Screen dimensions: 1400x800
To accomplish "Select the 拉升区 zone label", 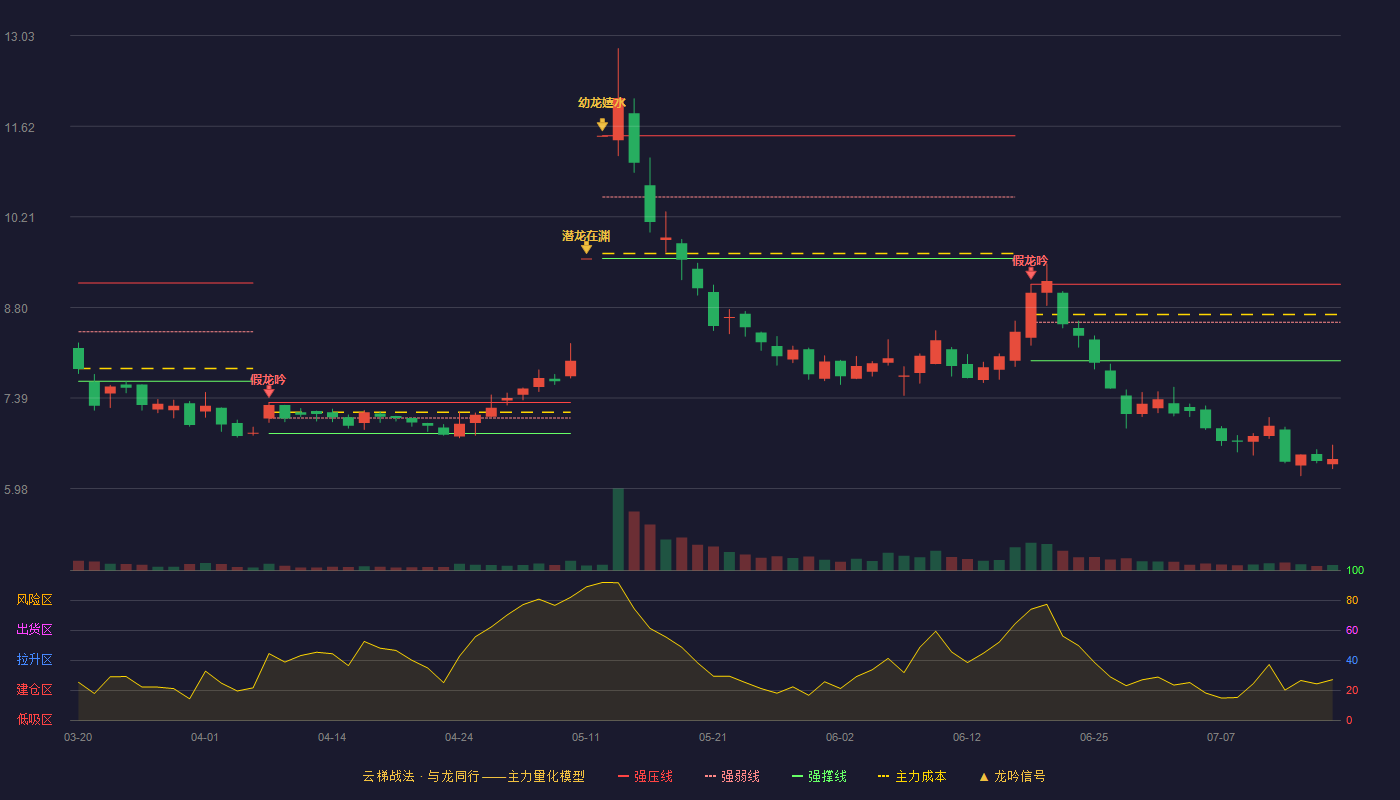I will pyautogui.click(x=34, y=660).
